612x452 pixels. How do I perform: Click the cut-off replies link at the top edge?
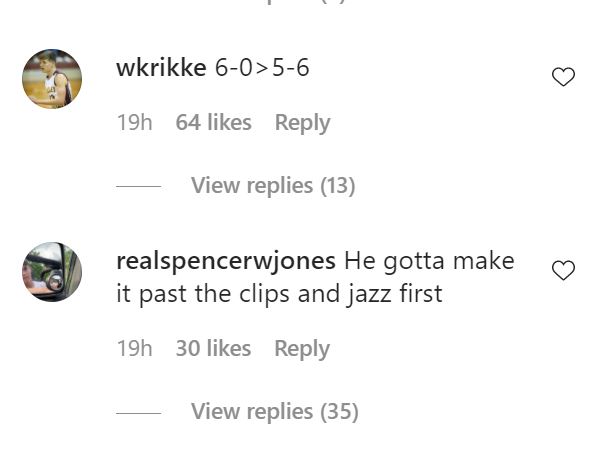(x=304, y=2)
